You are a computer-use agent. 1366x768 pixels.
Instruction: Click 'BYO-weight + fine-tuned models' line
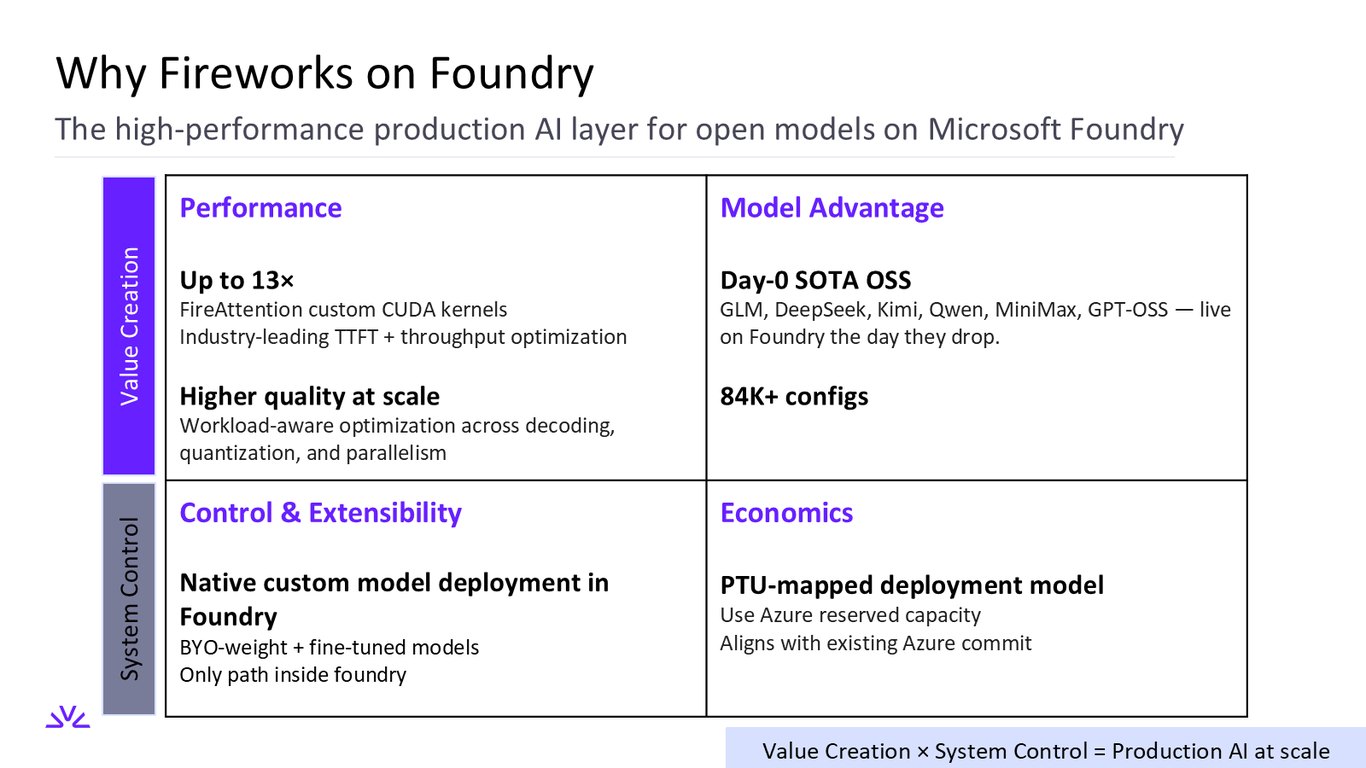click(x=329, y=648)
